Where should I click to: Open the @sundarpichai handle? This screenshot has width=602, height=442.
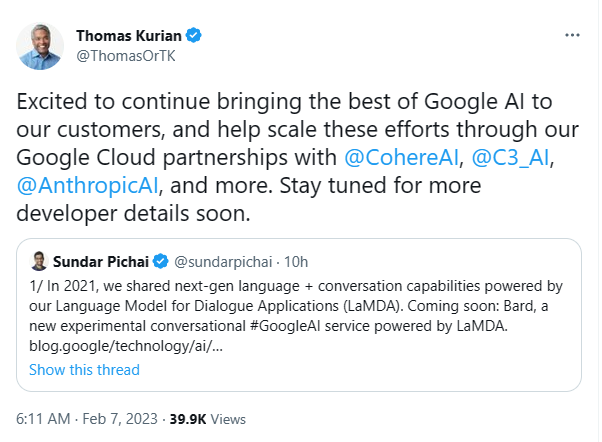[x=223, y=262]
